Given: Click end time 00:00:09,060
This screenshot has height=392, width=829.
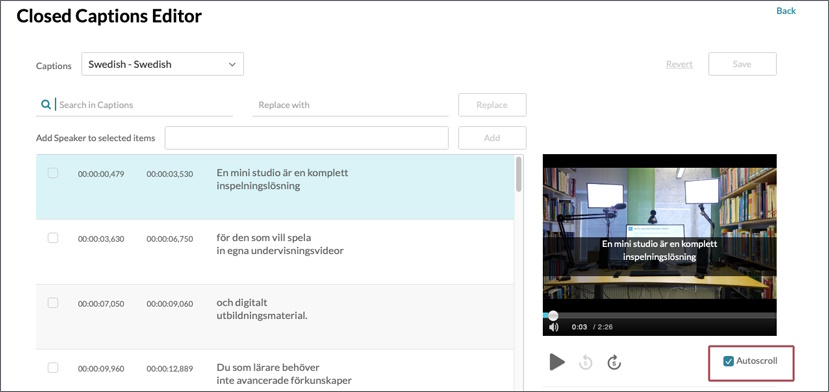Looking at the screenshot, I should pos(170,304).
